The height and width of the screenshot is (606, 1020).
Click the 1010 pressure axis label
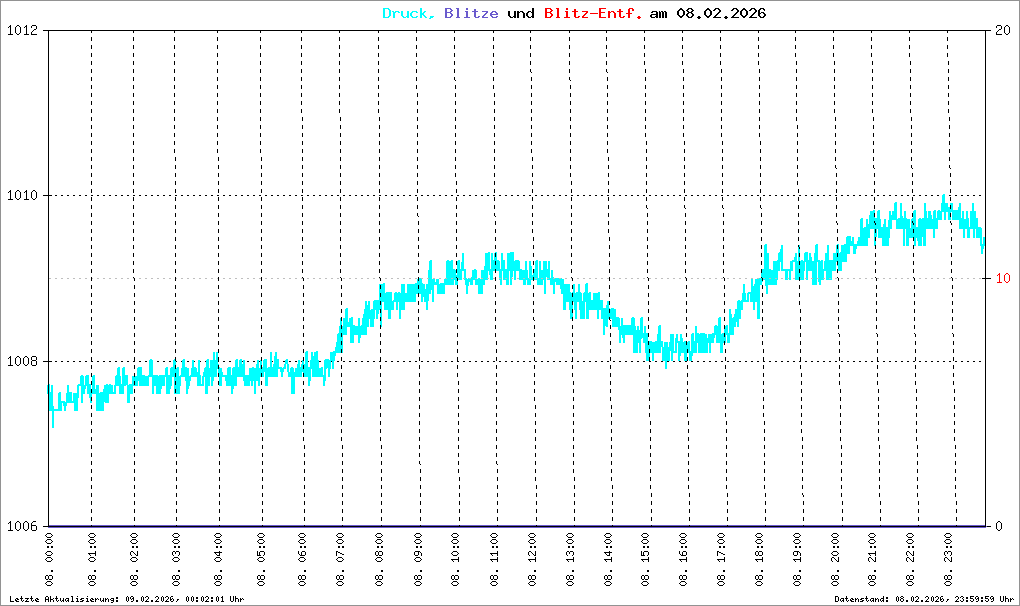22,195
